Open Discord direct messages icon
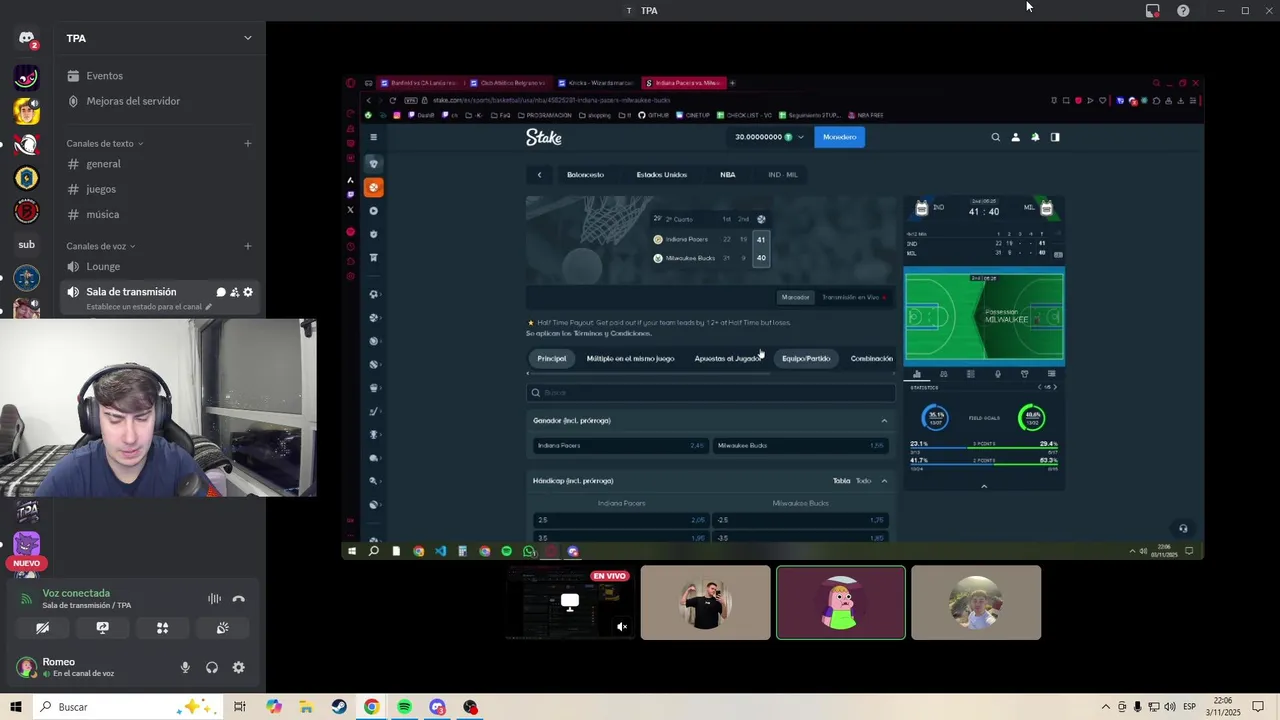Screen dimensions: 1280x720 (x=27, y=39)
